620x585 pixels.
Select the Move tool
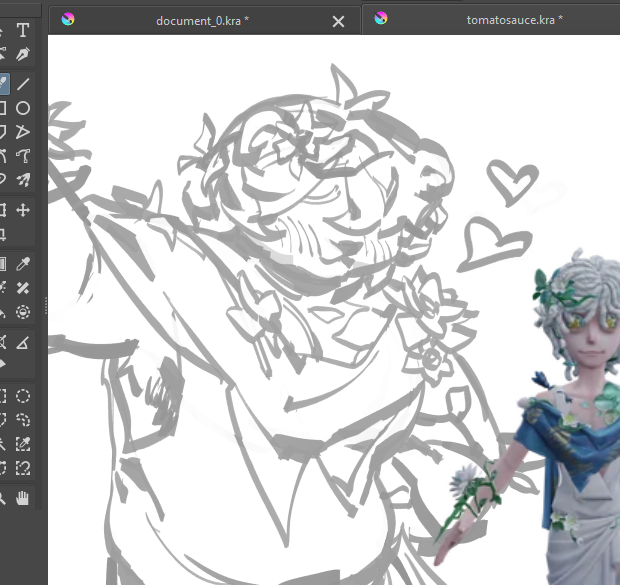[x=23, y=210]
